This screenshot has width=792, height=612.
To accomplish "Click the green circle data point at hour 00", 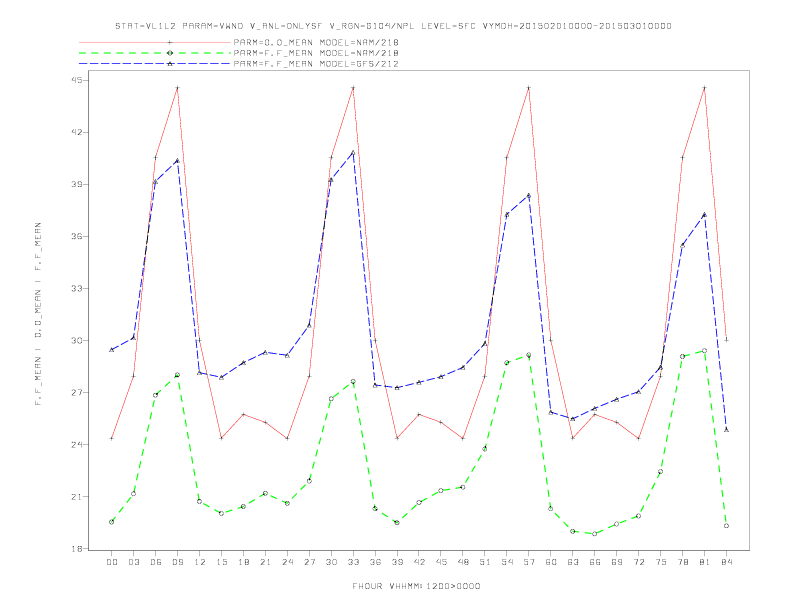I will point(112,522).
